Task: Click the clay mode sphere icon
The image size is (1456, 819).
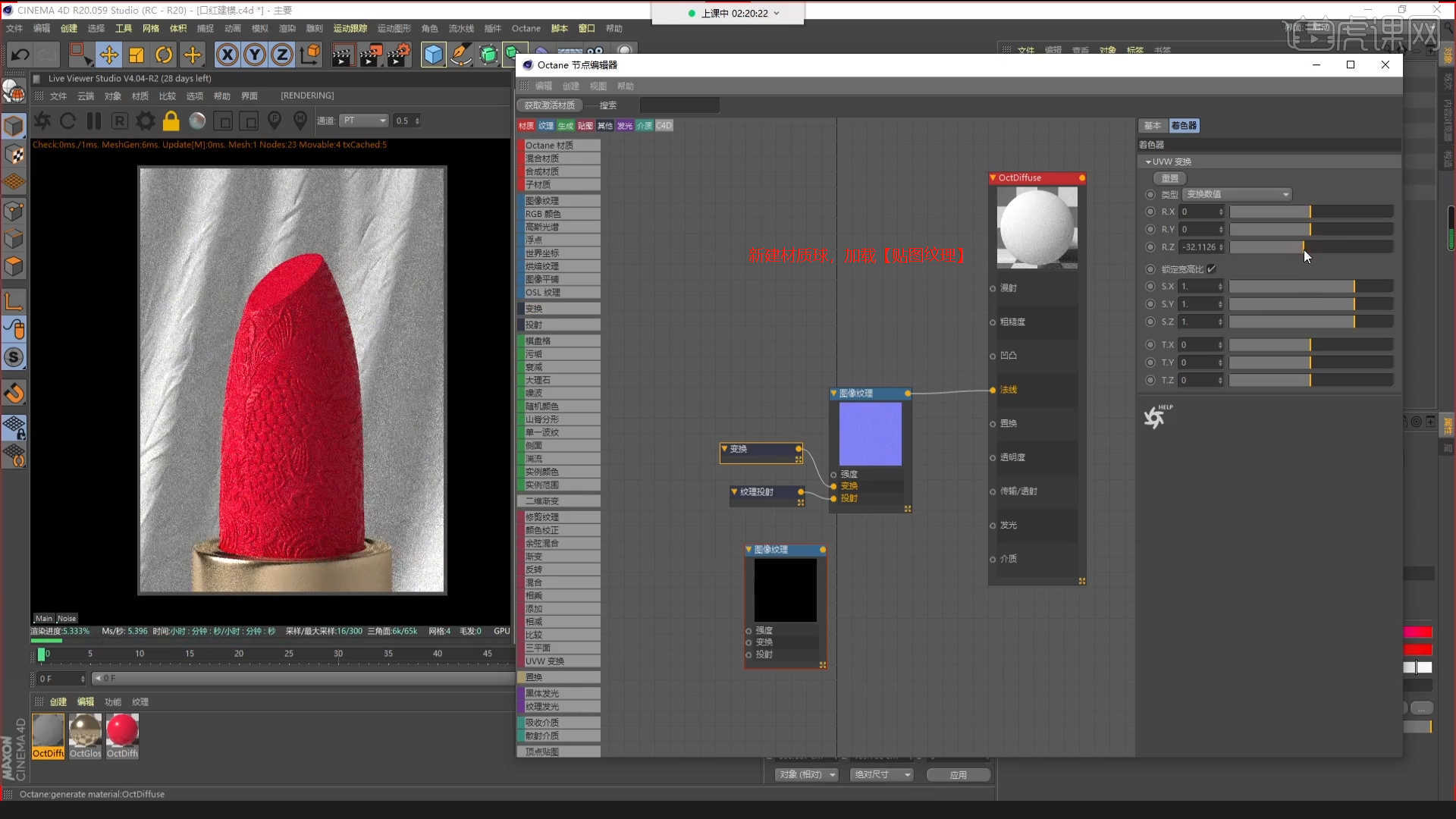Action: coord(197,121)
